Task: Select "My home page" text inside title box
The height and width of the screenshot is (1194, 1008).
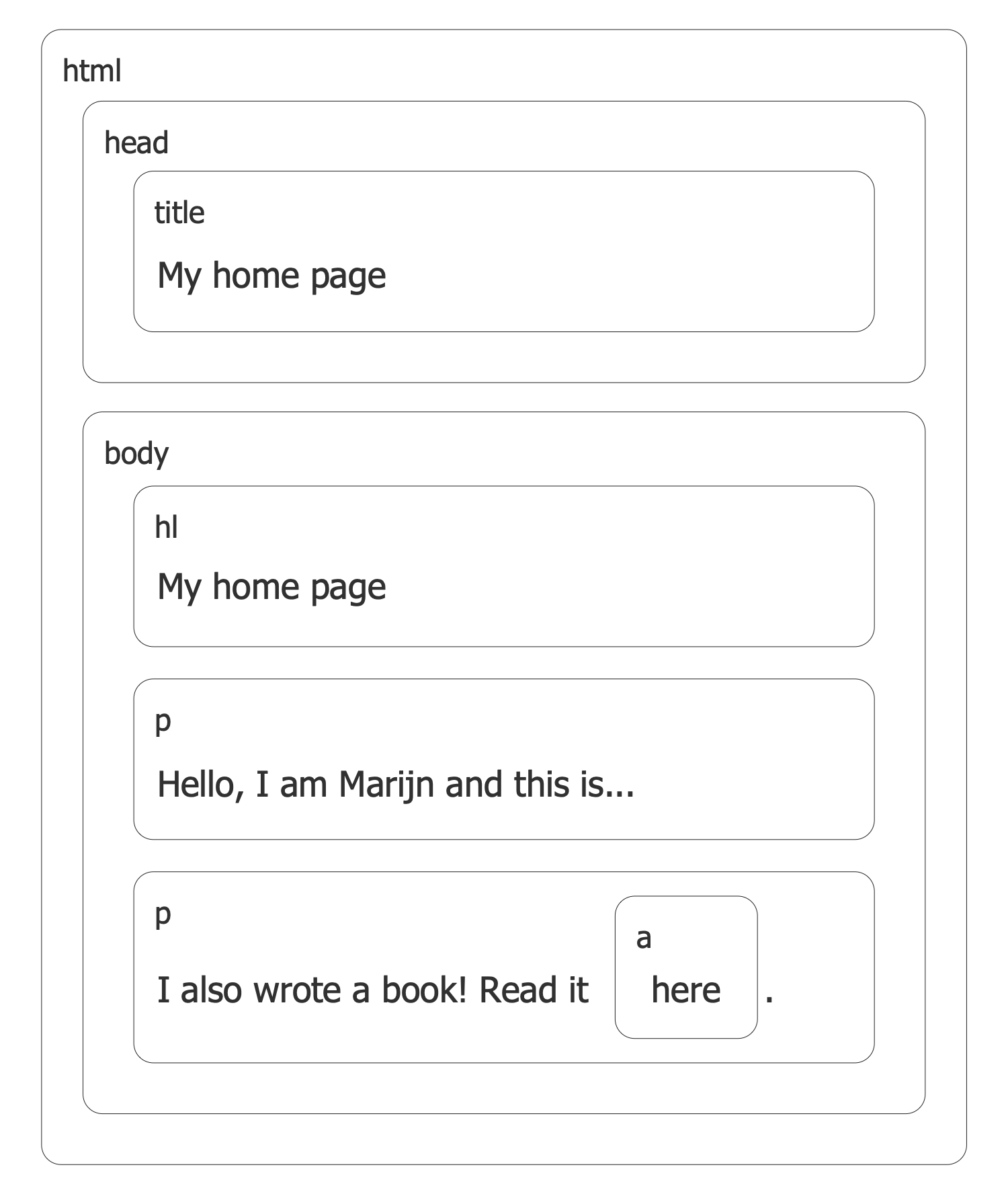Action: pos(271,276)
